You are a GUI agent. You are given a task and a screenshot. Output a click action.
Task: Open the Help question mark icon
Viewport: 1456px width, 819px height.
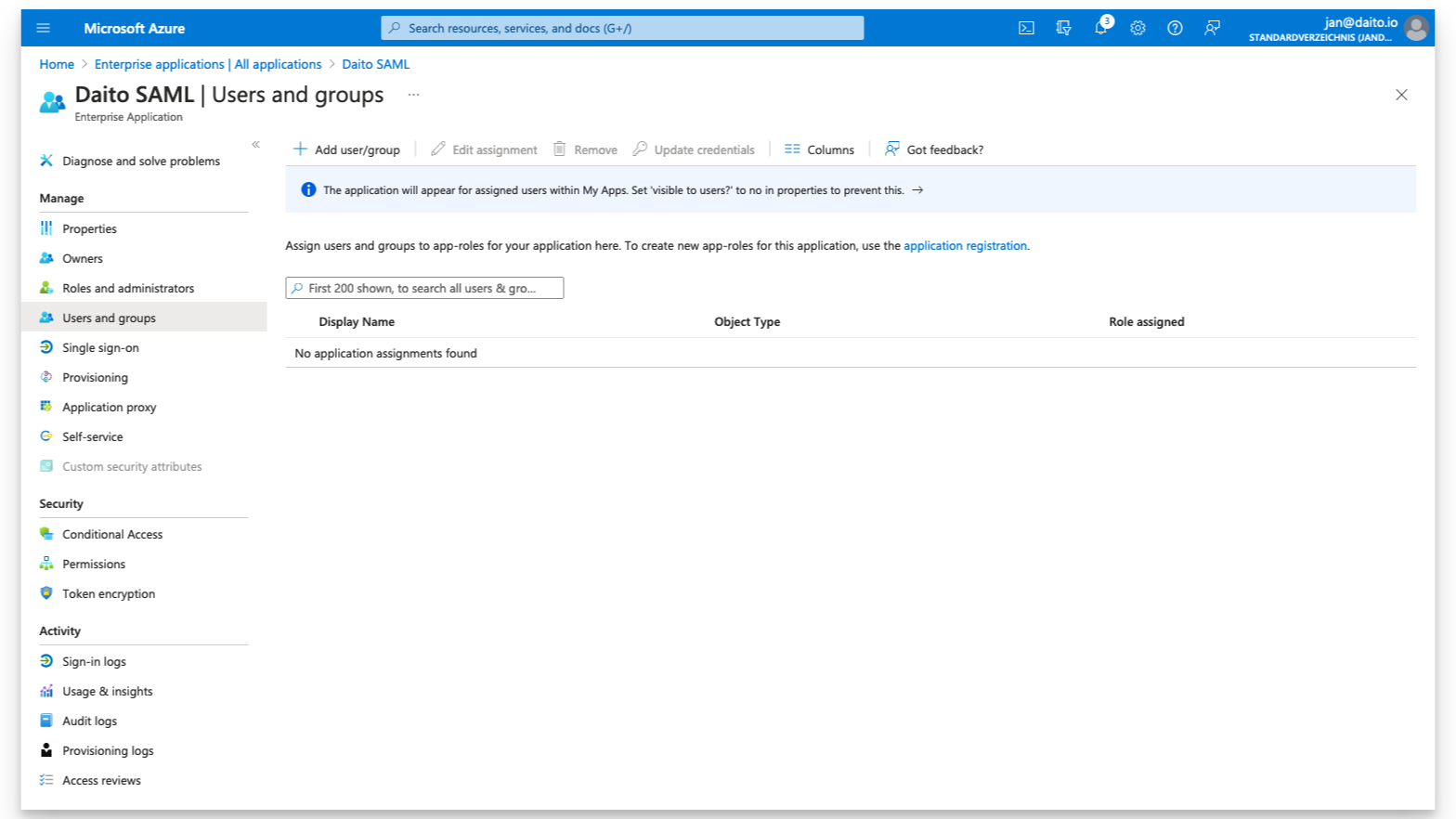[1175, 28]
